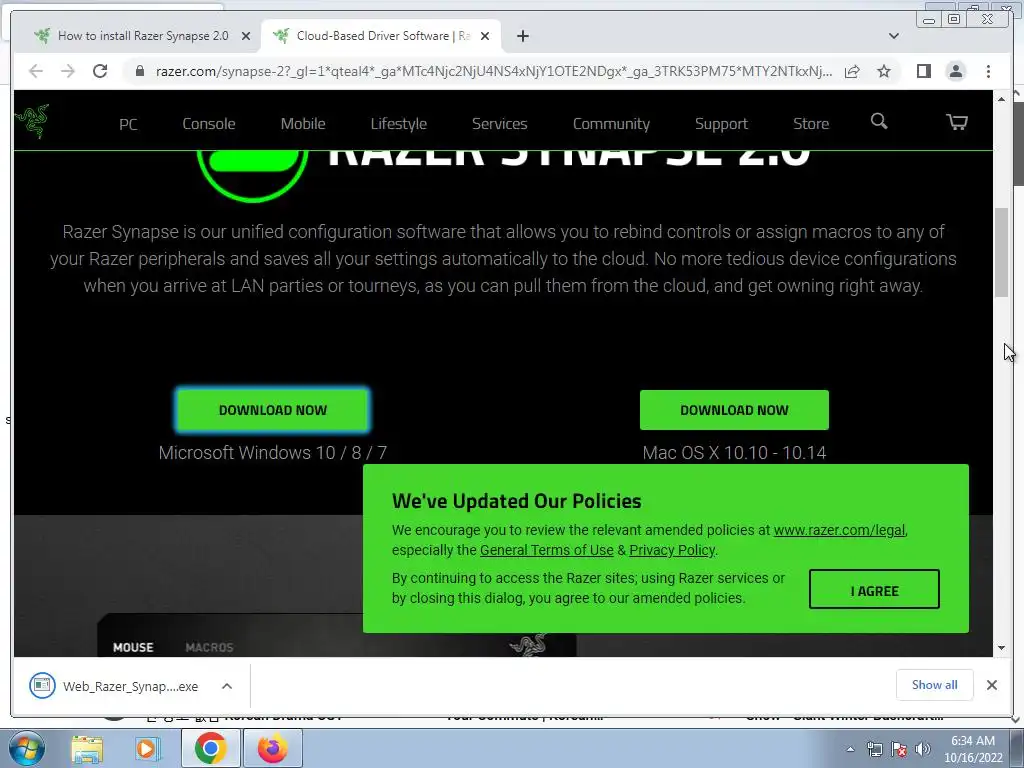
Task: Click 'We've Updated Our Policies' heading
Action: pyautogui.click(x=516, y=501)
